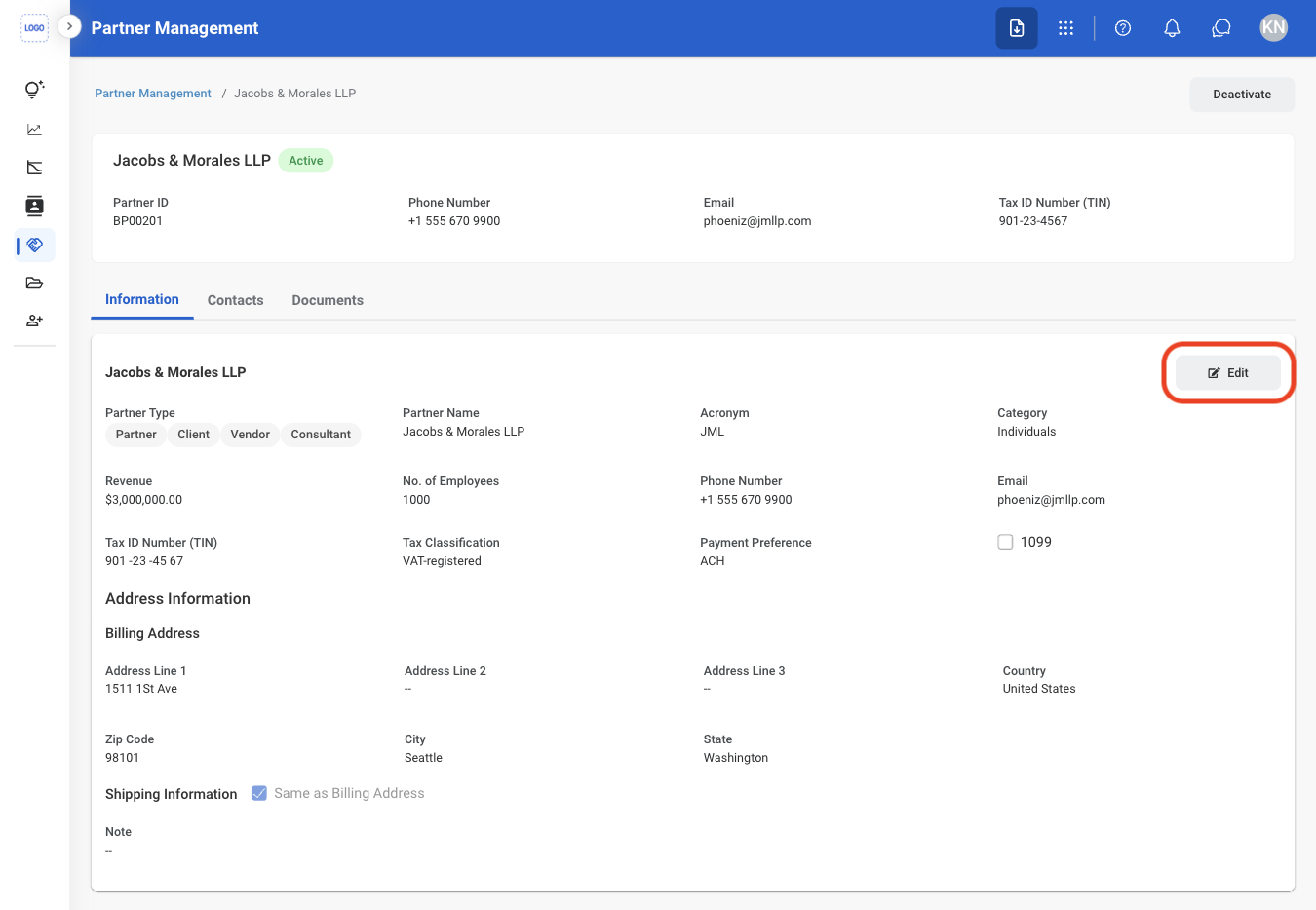Click the Consultant type chip
1316x910 pixels.
[x=321, y=435]
